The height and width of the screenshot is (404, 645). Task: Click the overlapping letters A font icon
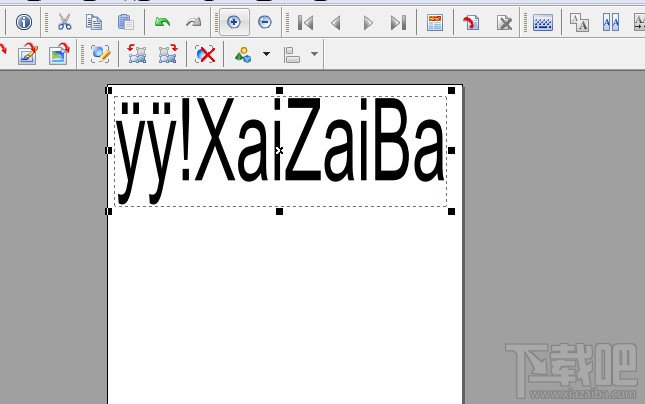tap(579, 23)
